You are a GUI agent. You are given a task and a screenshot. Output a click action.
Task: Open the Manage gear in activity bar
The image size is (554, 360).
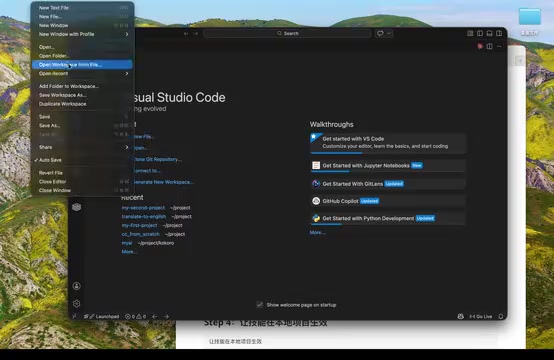click(x=77, y=303)
